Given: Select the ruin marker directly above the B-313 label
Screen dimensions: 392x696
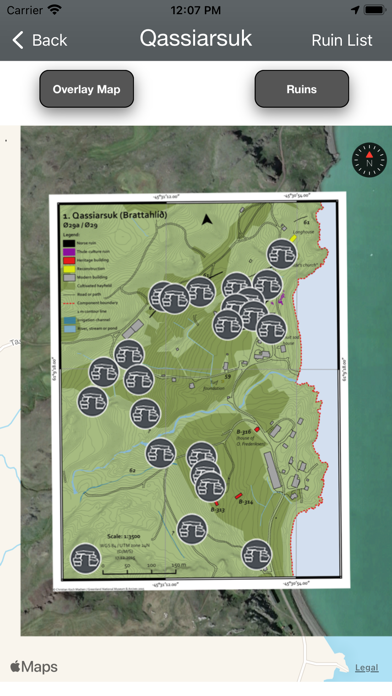Looking at the screenshot, I should point(210,487).
